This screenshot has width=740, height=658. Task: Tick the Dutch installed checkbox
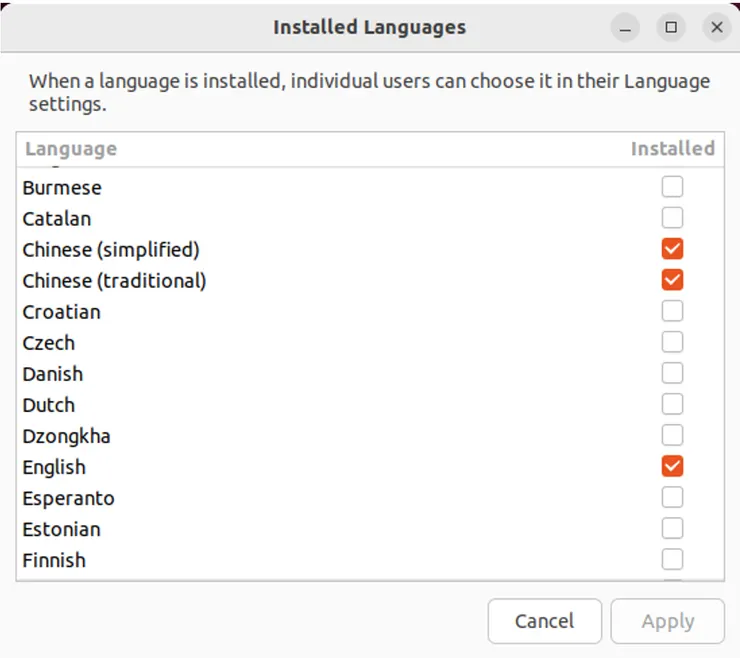click(672, 404)
